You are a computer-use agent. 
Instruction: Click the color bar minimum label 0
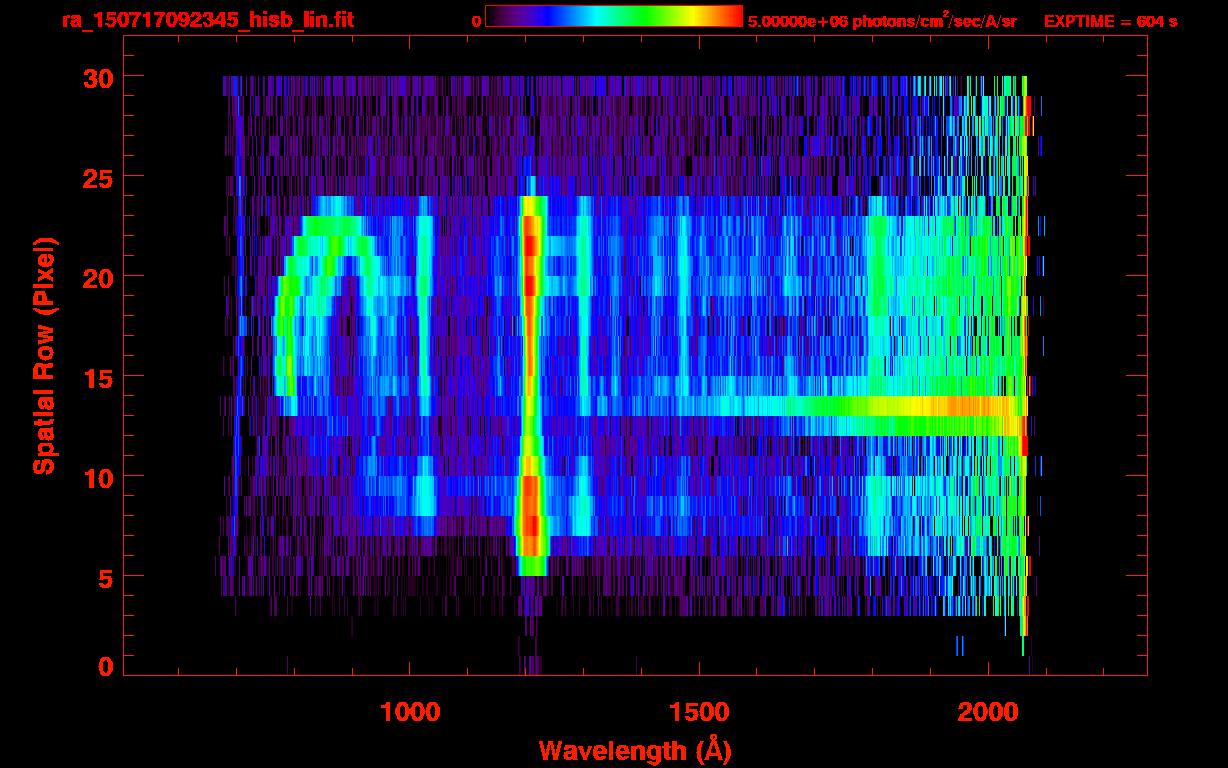[x=476, y=21]
